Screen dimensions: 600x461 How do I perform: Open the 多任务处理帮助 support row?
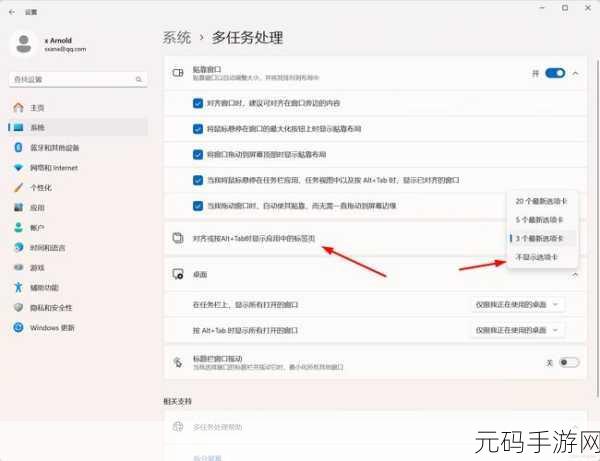[375, 427]
